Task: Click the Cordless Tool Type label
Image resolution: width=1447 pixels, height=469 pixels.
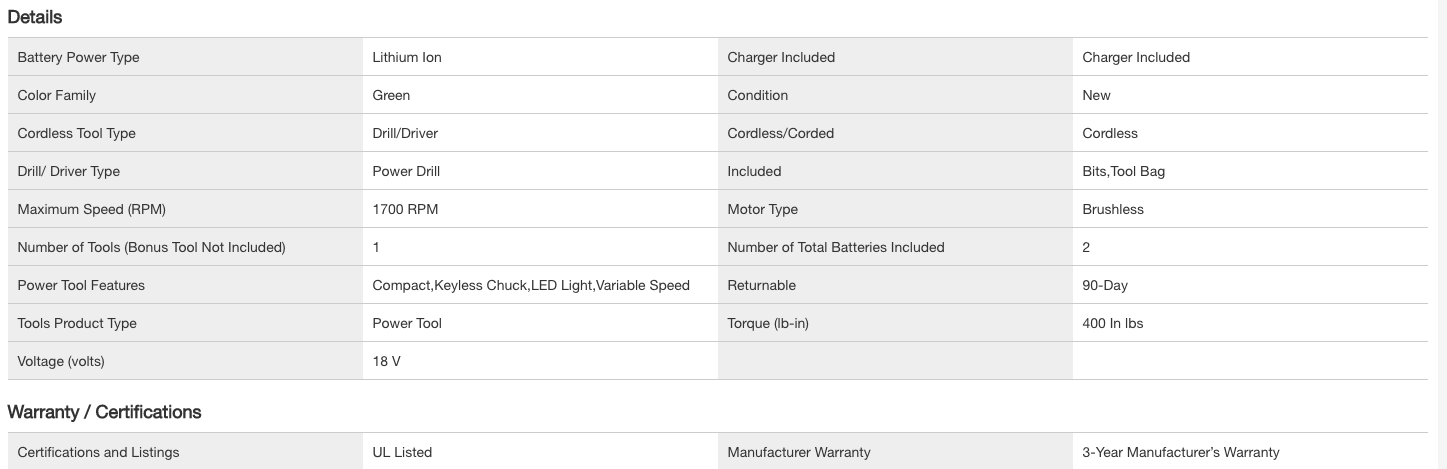Action: pos(76,133)
